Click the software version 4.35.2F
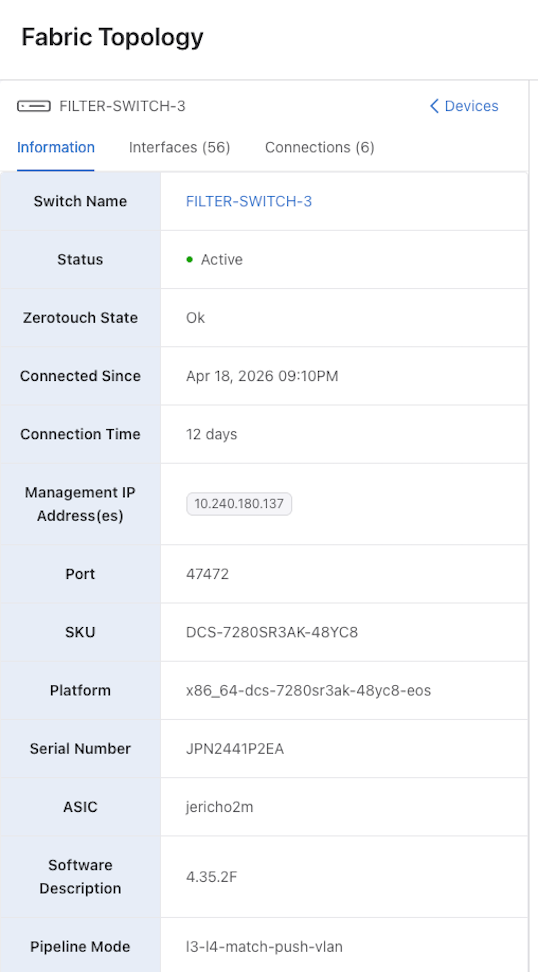The image size is (538, 972). [211, 877]
